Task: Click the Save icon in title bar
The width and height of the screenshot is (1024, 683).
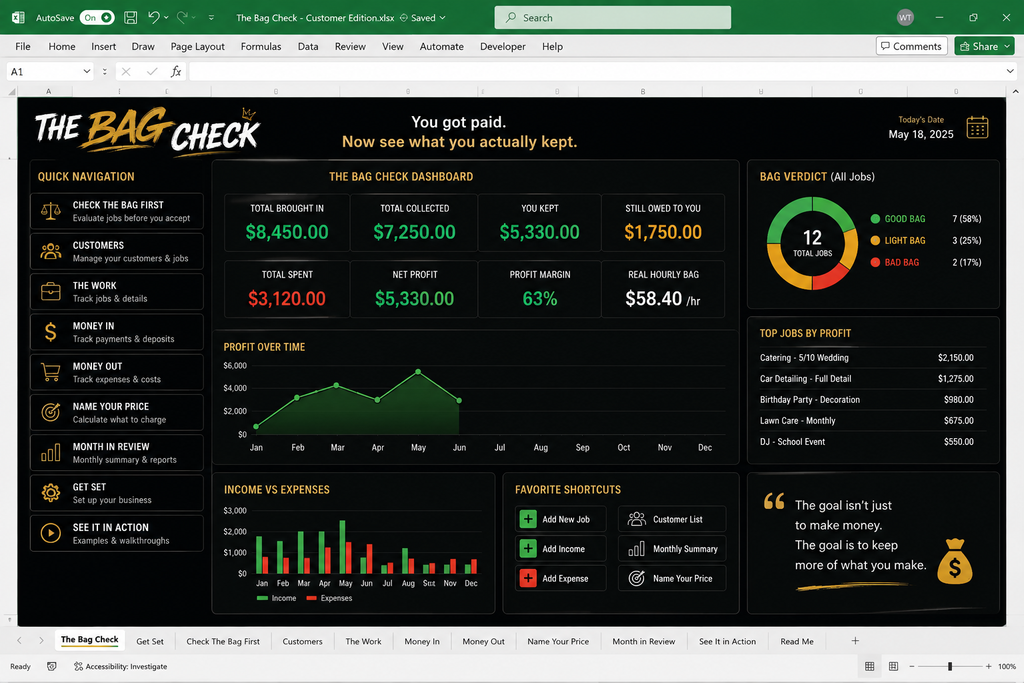Action: pos(131,18)
